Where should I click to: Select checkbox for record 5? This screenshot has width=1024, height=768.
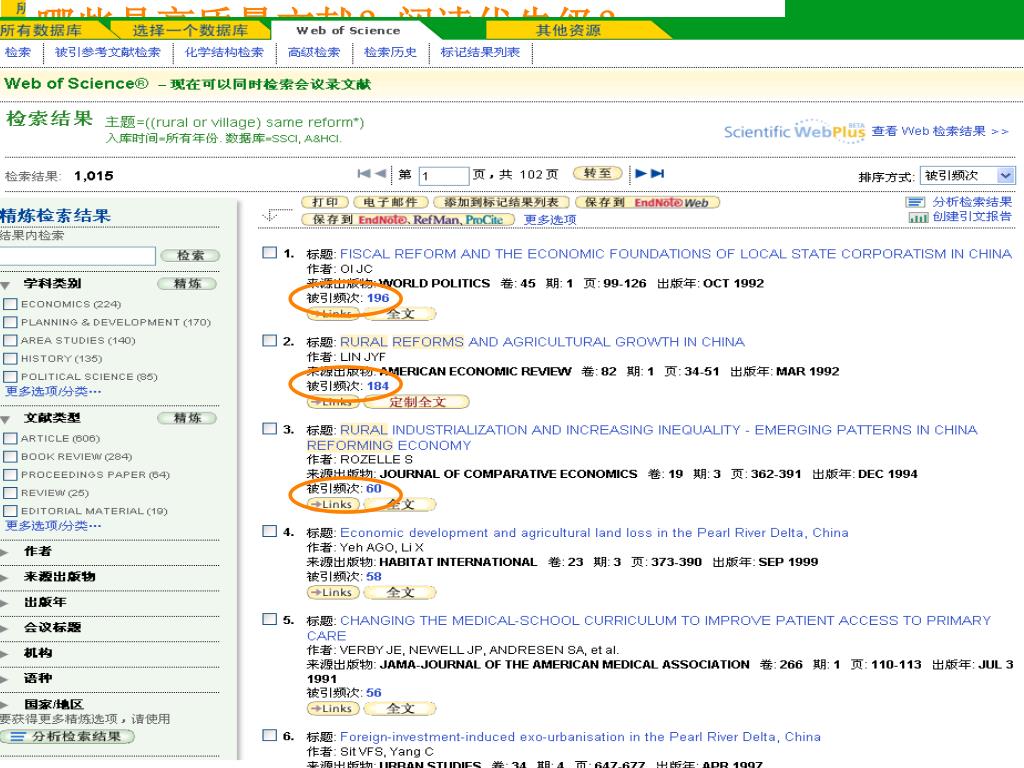(x=269, y=619)
